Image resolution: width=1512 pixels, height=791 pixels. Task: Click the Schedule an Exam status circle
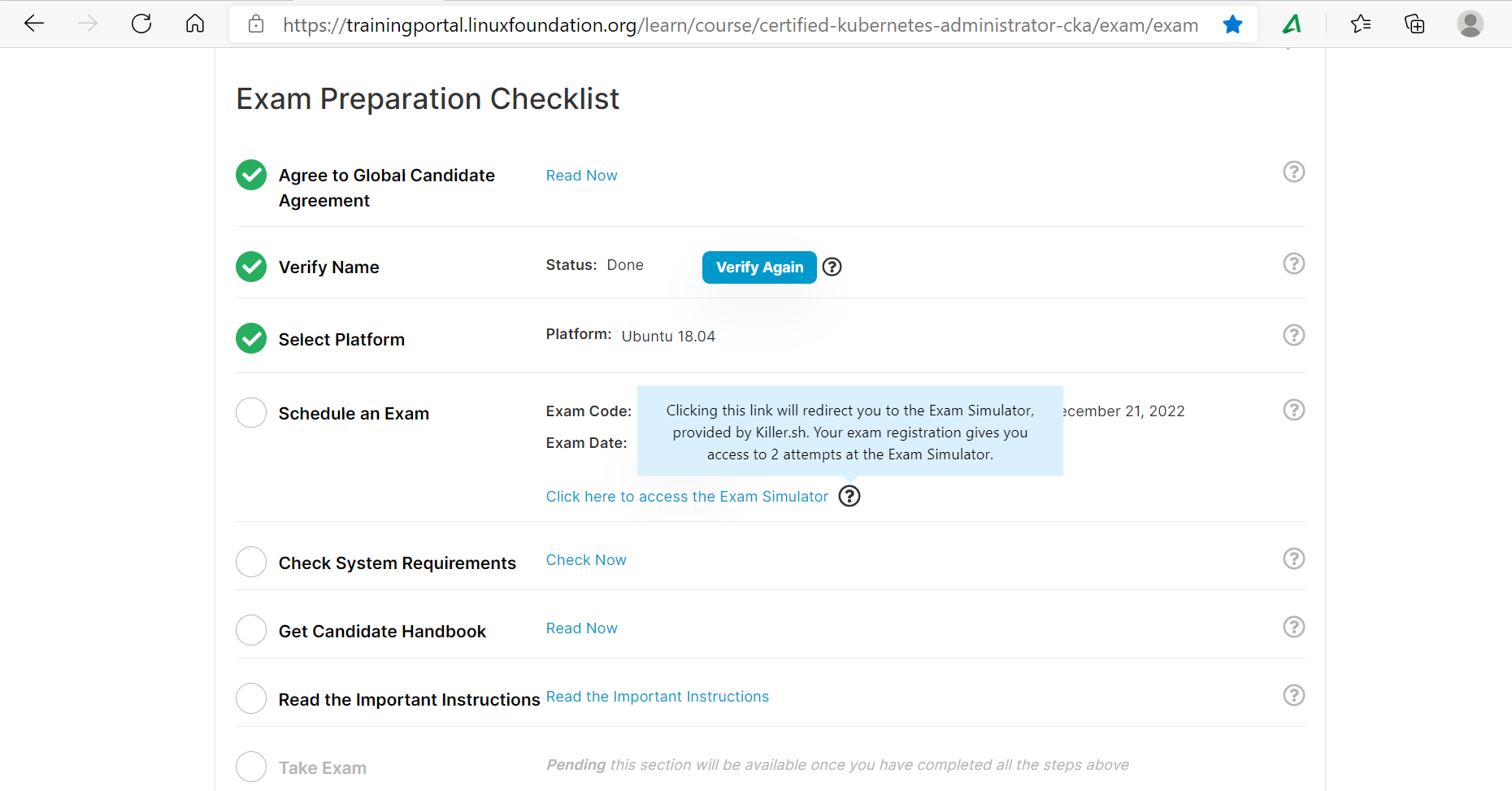pyautogui.click(x=251, y=413)
